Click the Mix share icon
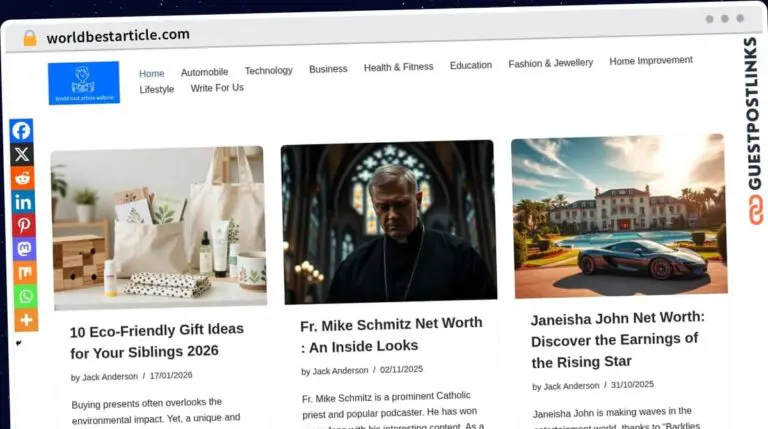Screen dimensions: 768x429 (x=24, y=272)
